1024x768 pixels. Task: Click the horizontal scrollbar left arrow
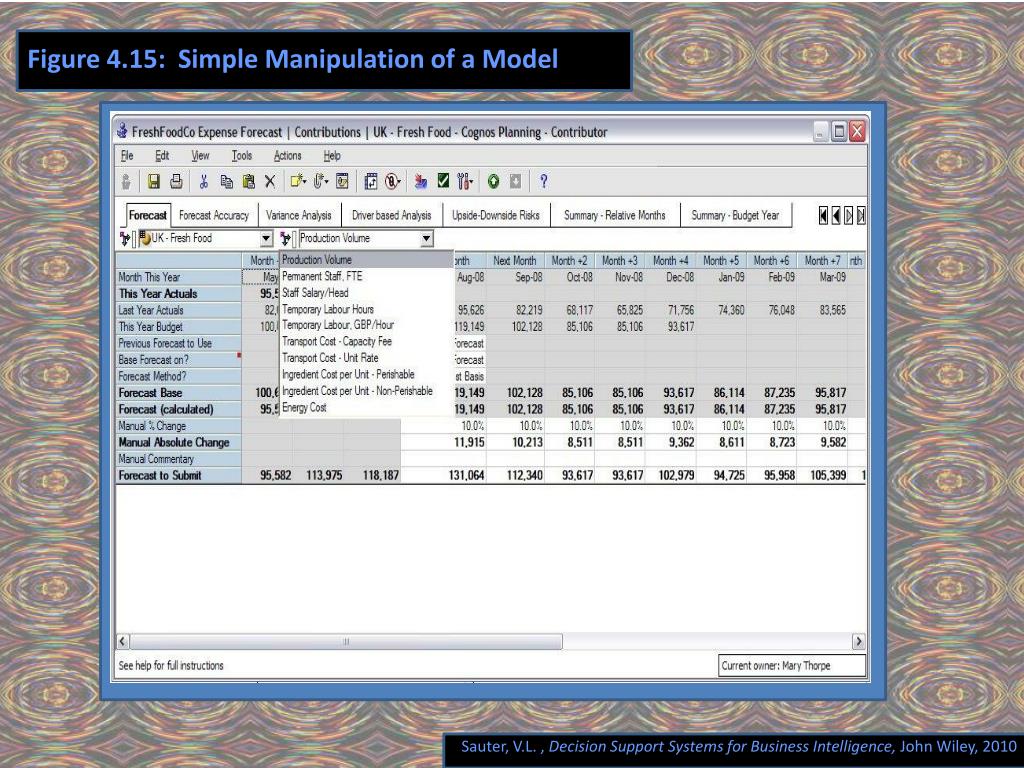click(123, 641)
